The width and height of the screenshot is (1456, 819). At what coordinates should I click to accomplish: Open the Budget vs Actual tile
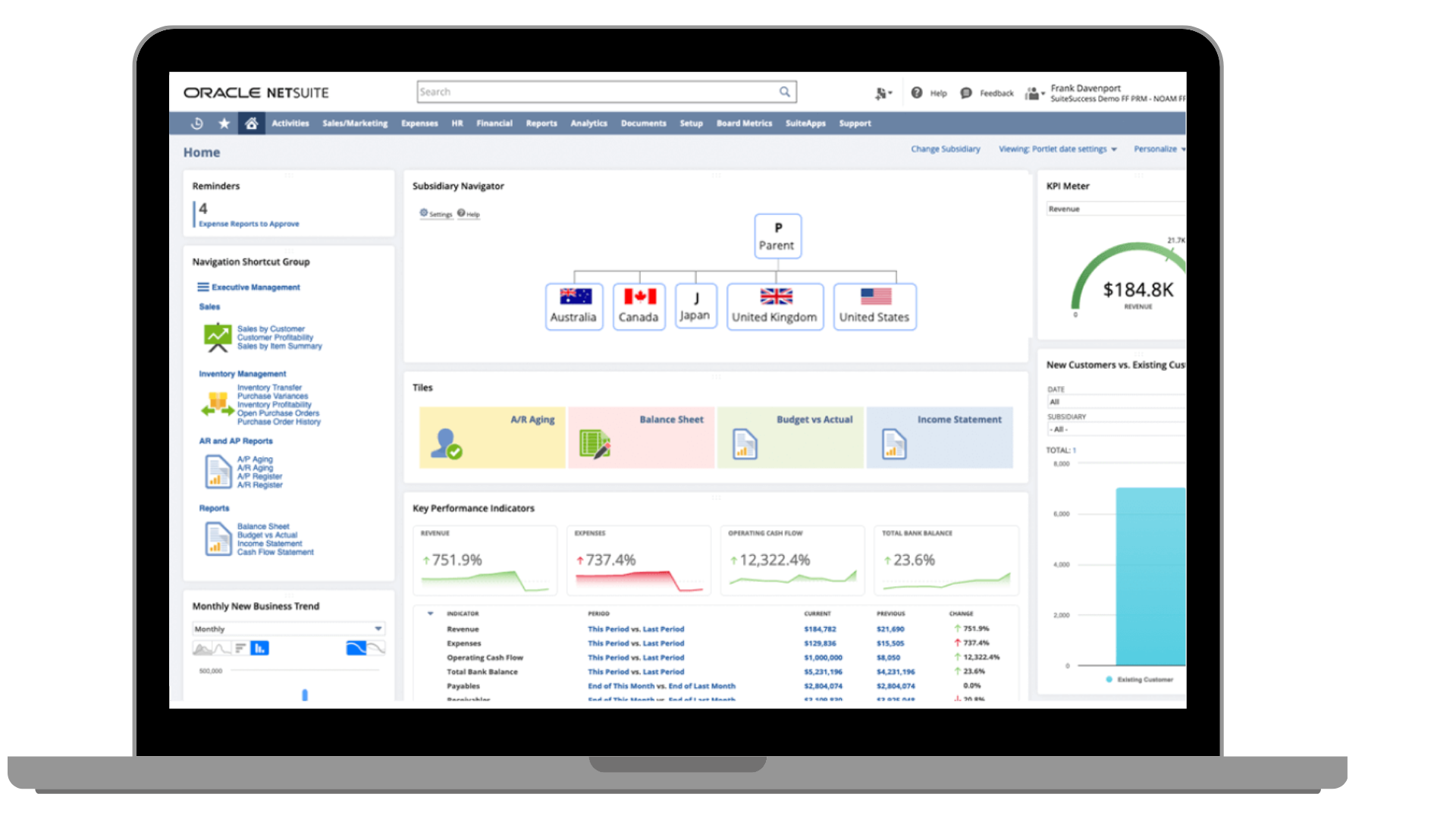click(790, 438)
